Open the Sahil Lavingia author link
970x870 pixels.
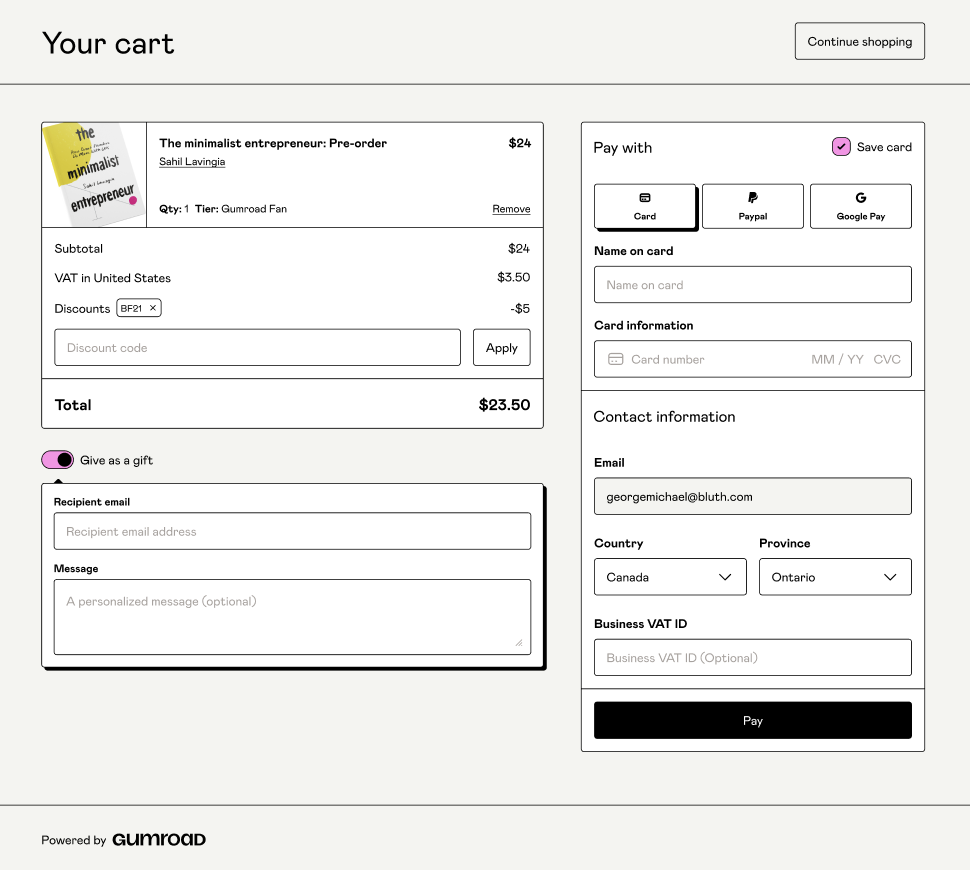pos(192,162)
